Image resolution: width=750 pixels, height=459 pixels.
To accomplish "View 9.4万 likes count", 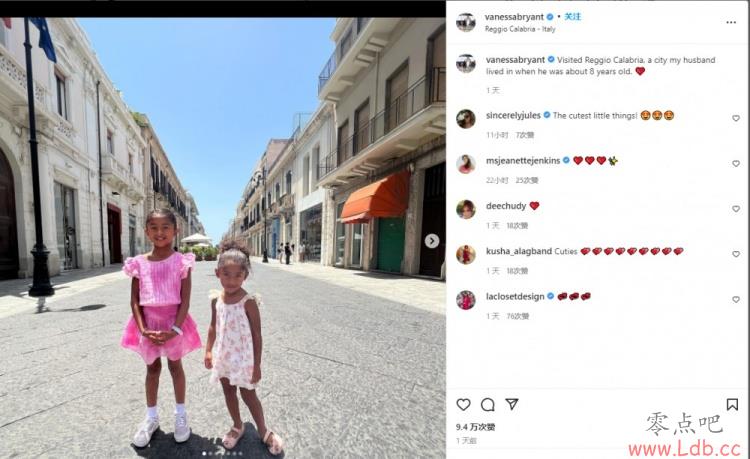I will [x=475, y=427].
